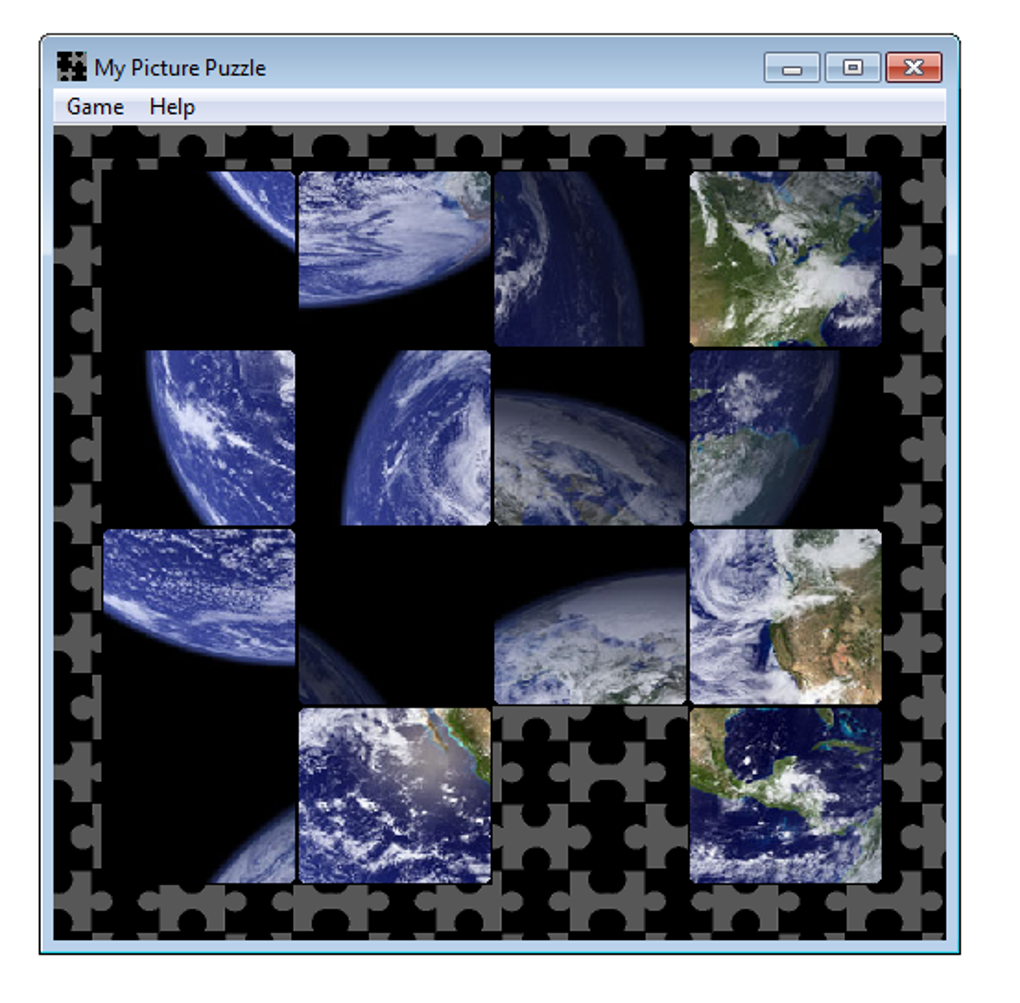Select the second-row tile with the grey cloudy dome
This screenshot has height=1003, width=1020.
(590, 437)
